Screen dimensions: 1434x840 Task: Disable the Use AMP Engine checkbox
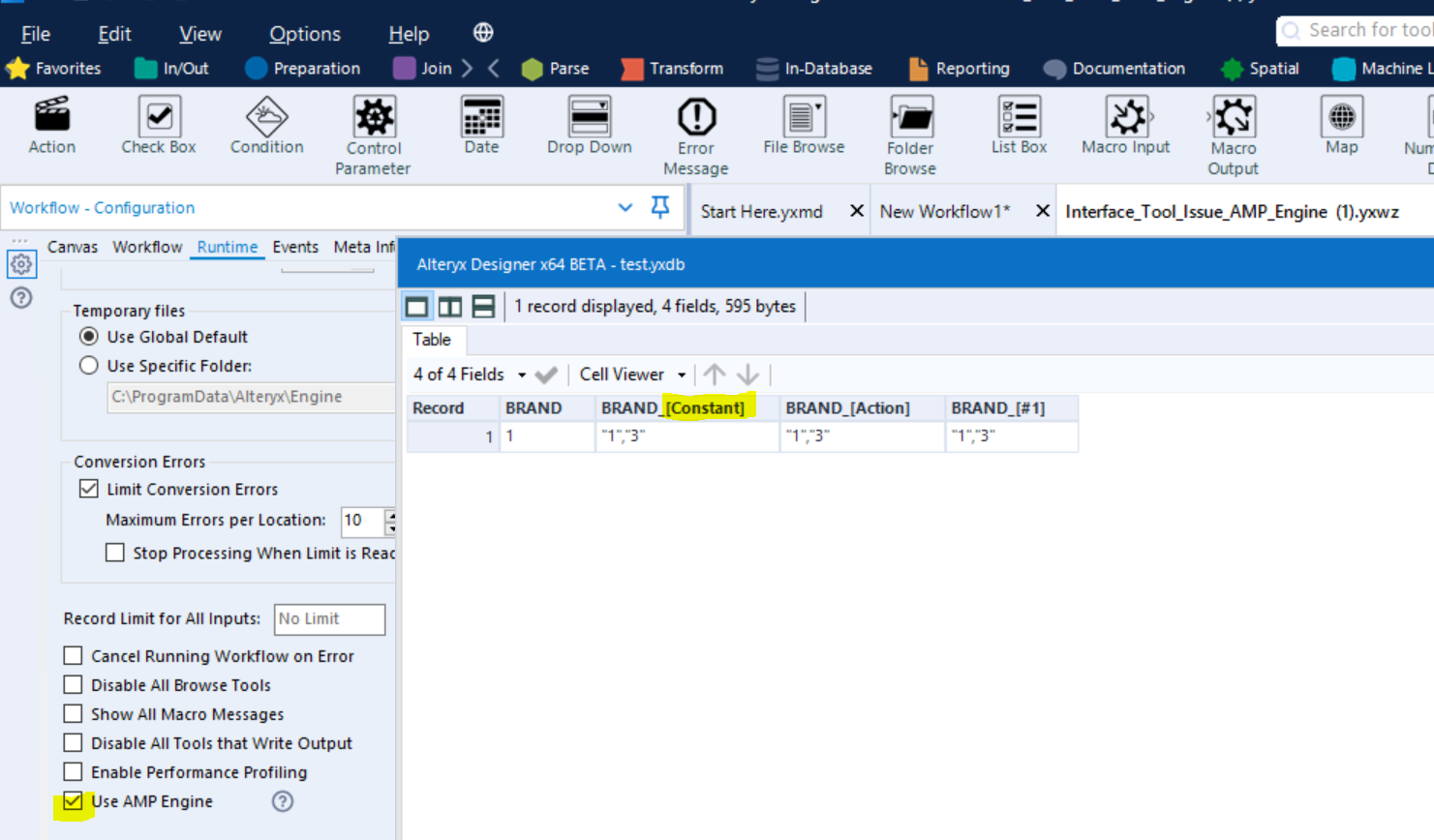[x=73, y=801]
